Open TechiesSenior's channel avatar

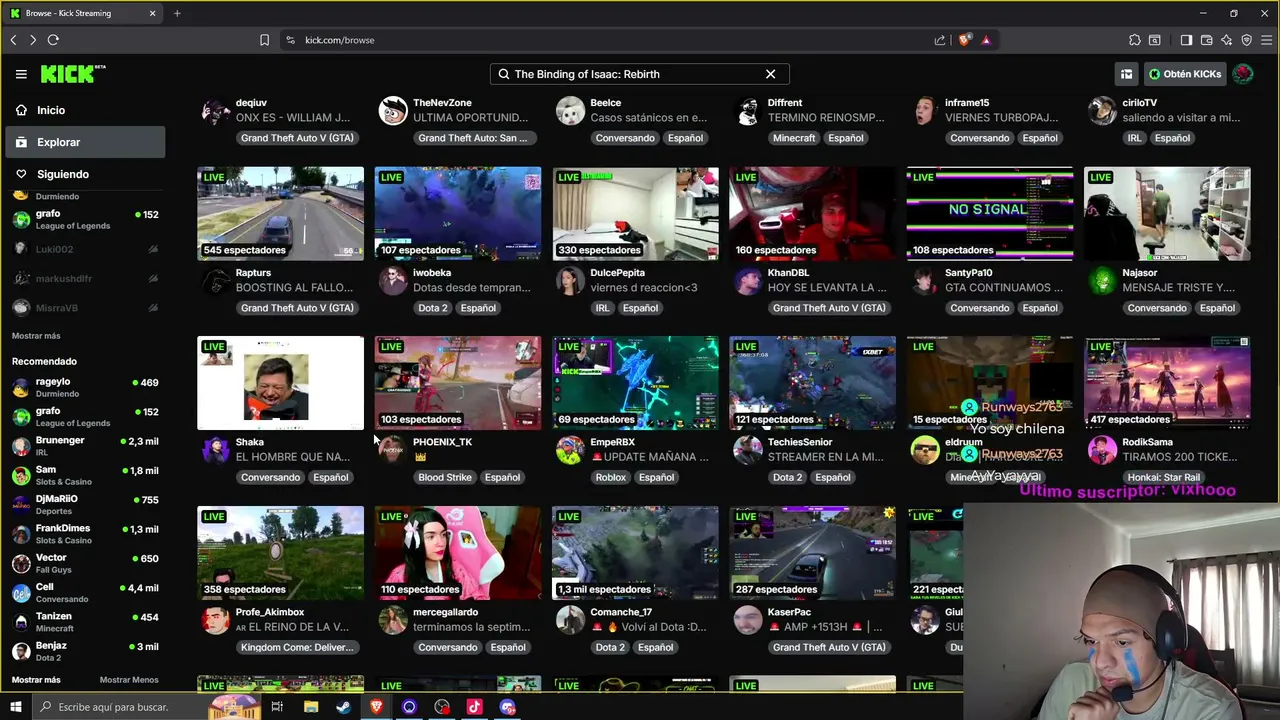pyautogui.click(x=747, y=450)
